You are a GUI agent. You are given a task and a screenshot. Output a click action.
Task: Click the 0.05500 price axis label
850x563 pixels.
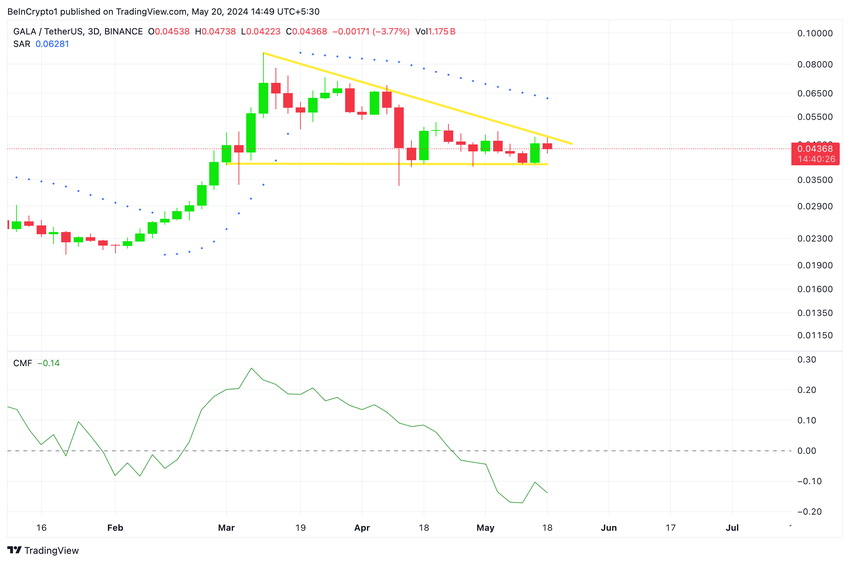pyautogui.click(x=815, y=117)
